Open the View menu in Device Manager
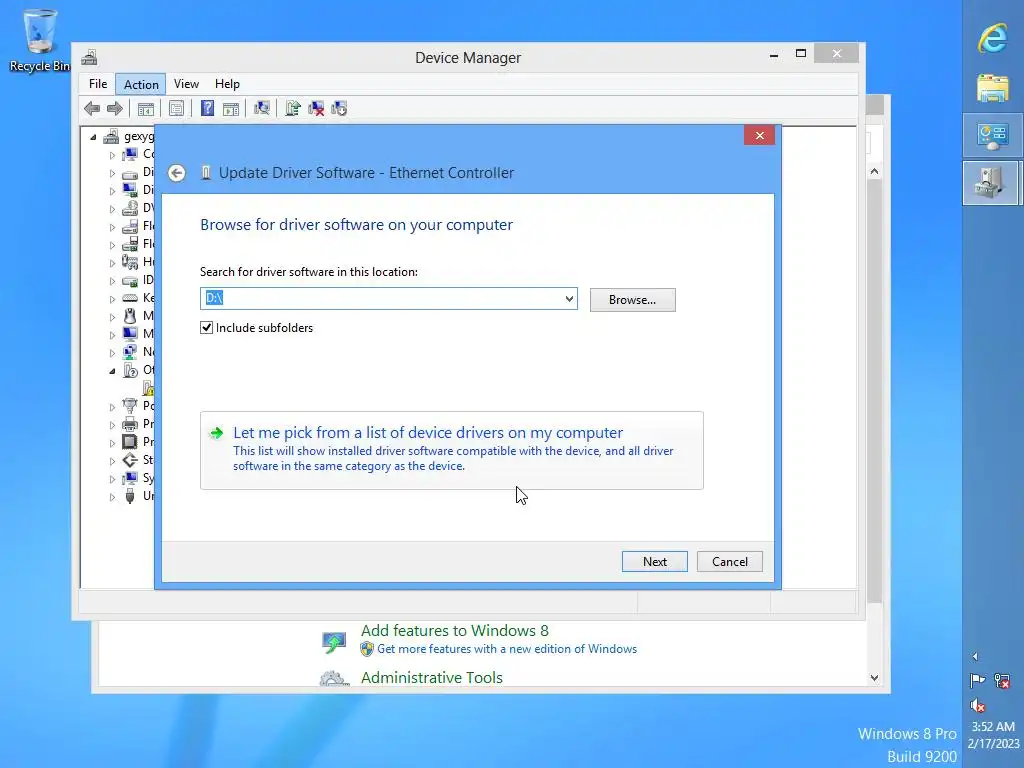Viewport: 1024px width, 768px height. (x=186, y=84)
